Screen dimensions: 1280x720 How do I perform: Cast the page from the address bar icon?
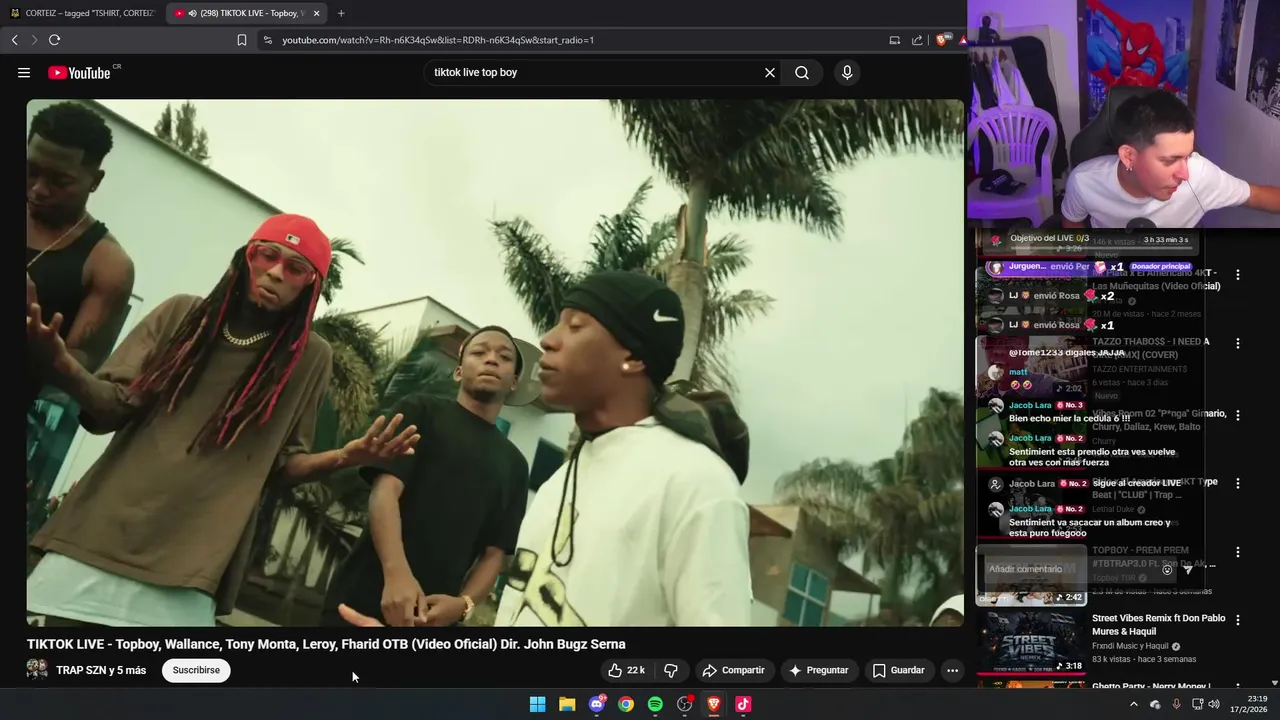tap(894, 40)
